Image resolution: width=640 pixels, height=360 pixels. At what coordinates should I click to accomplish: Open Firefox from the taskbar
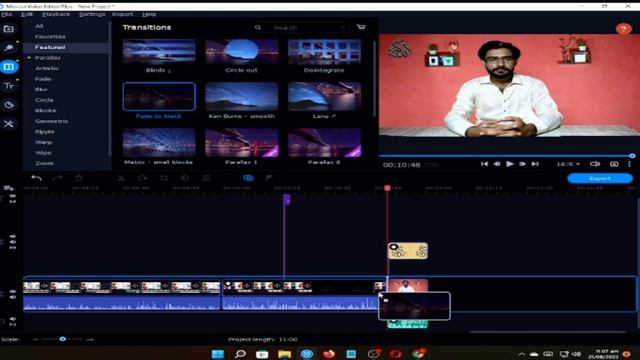pyautogui.click(x=329, y=353)
